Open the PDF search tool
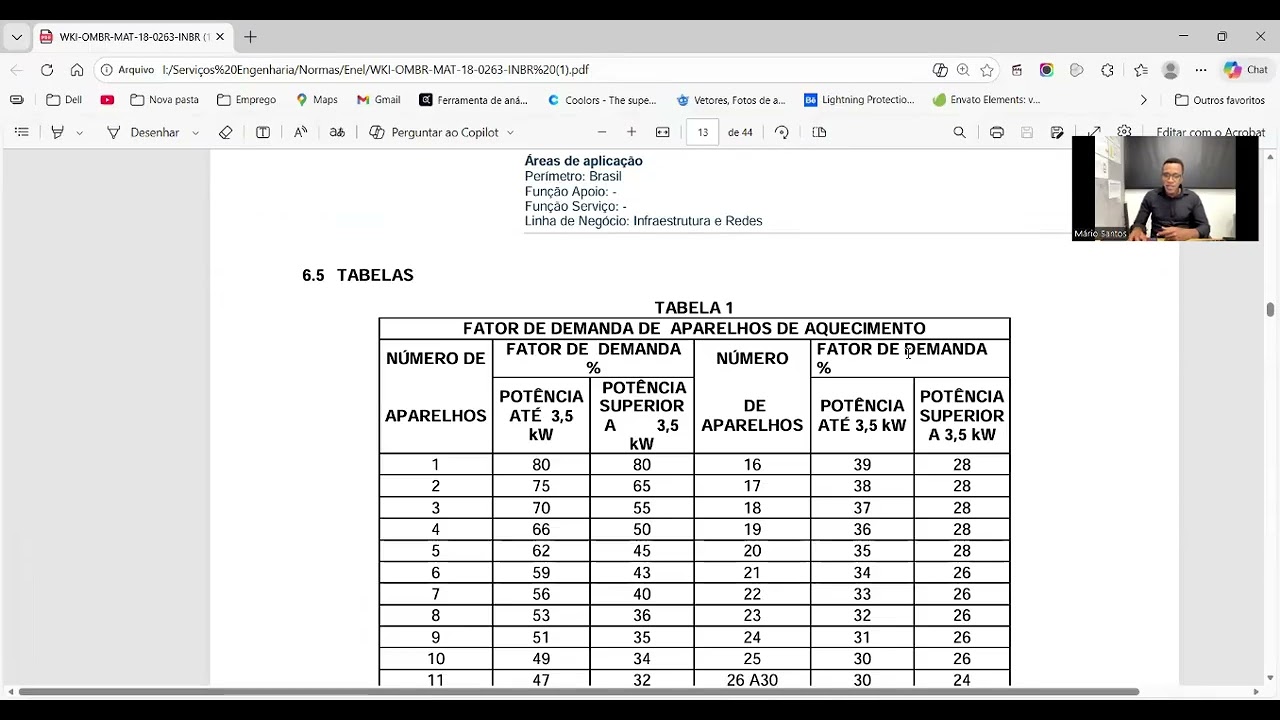 coord(959,132)
